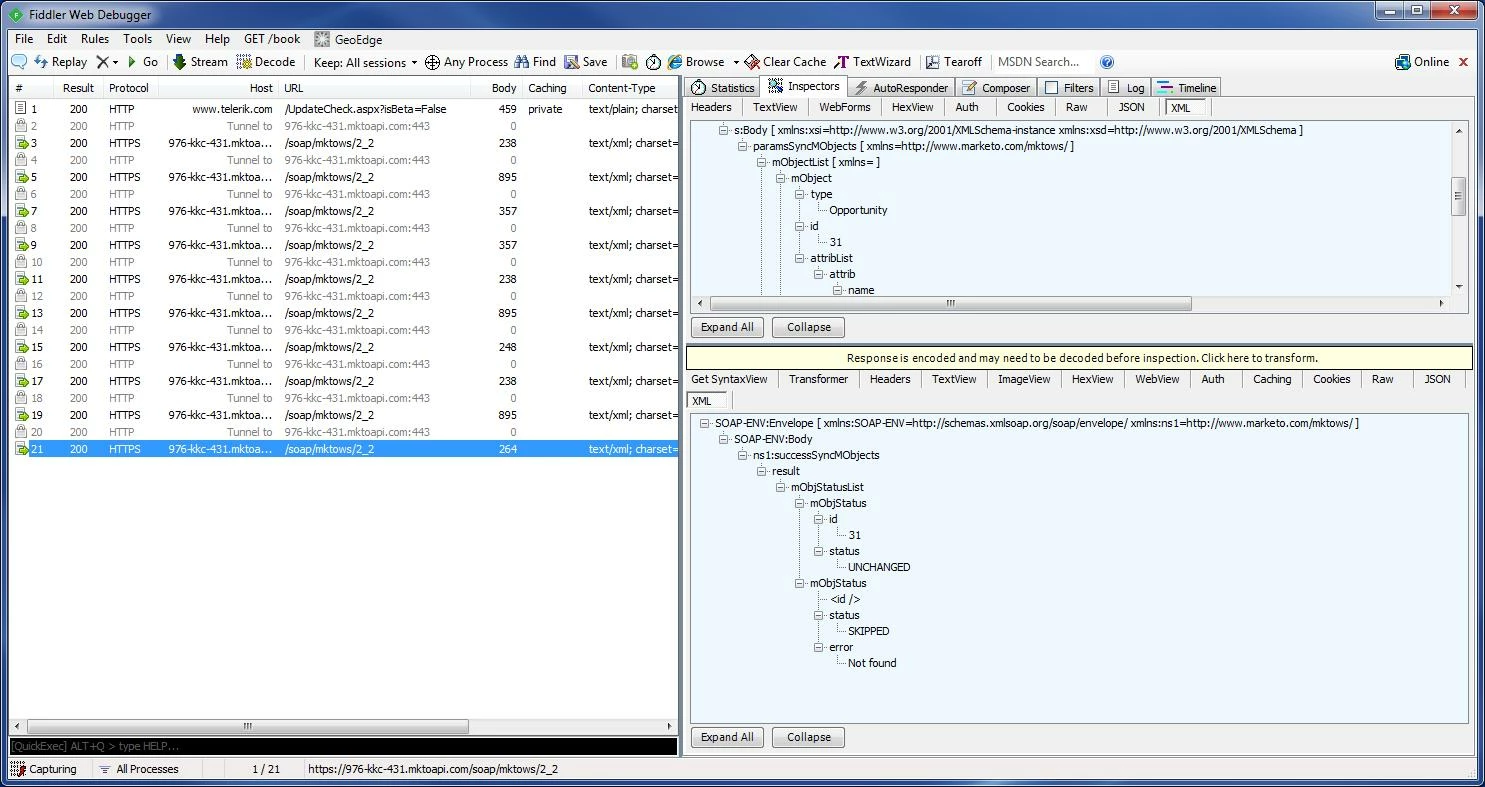
Task: Click the Decode toolbar icon
Action: pyautogui.click(x=244, y=62)
